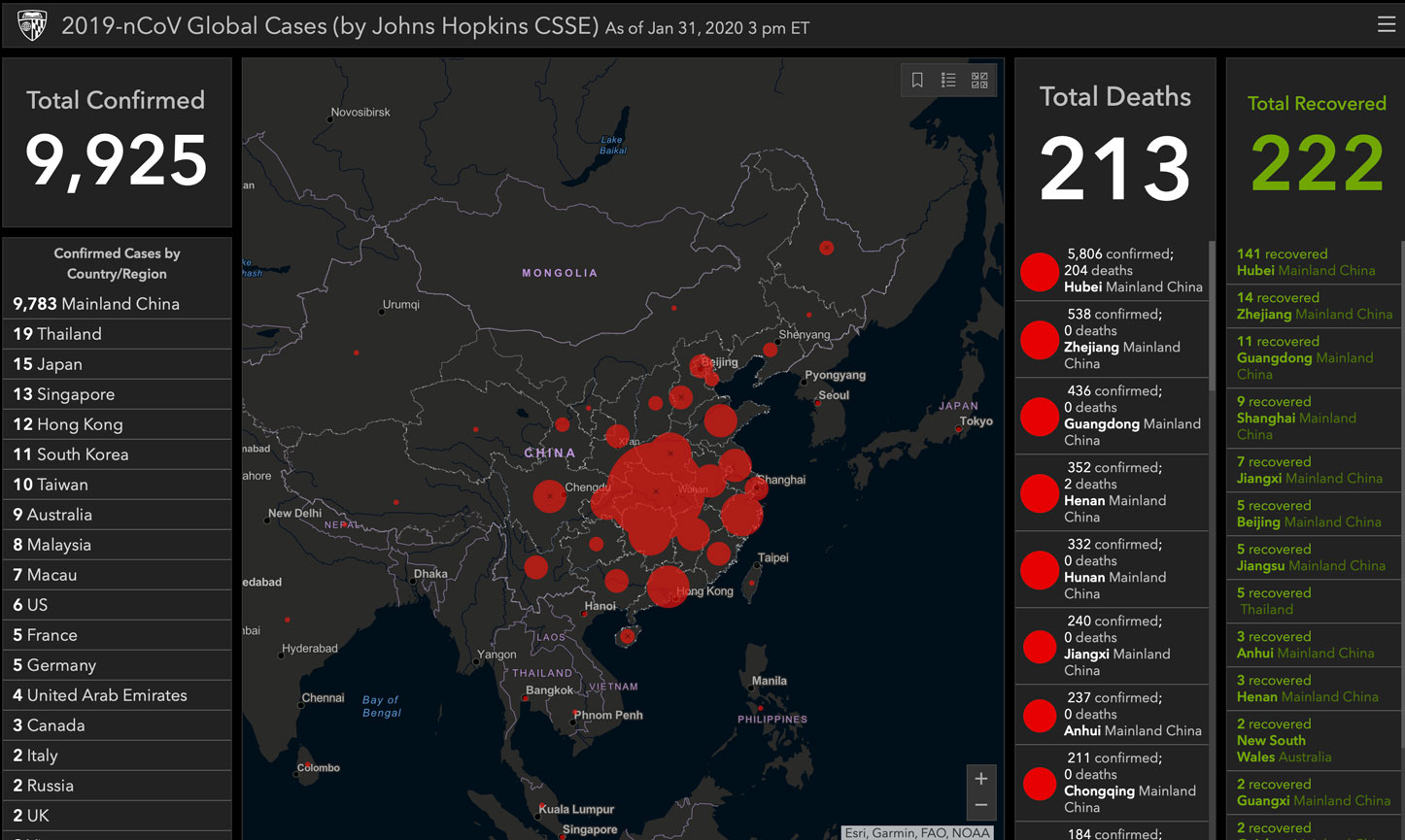Click the 2 recovered Guangxi entry
Viewport: 1405px width, 840px height.
pyautogui.click(x=1313, y=792)
